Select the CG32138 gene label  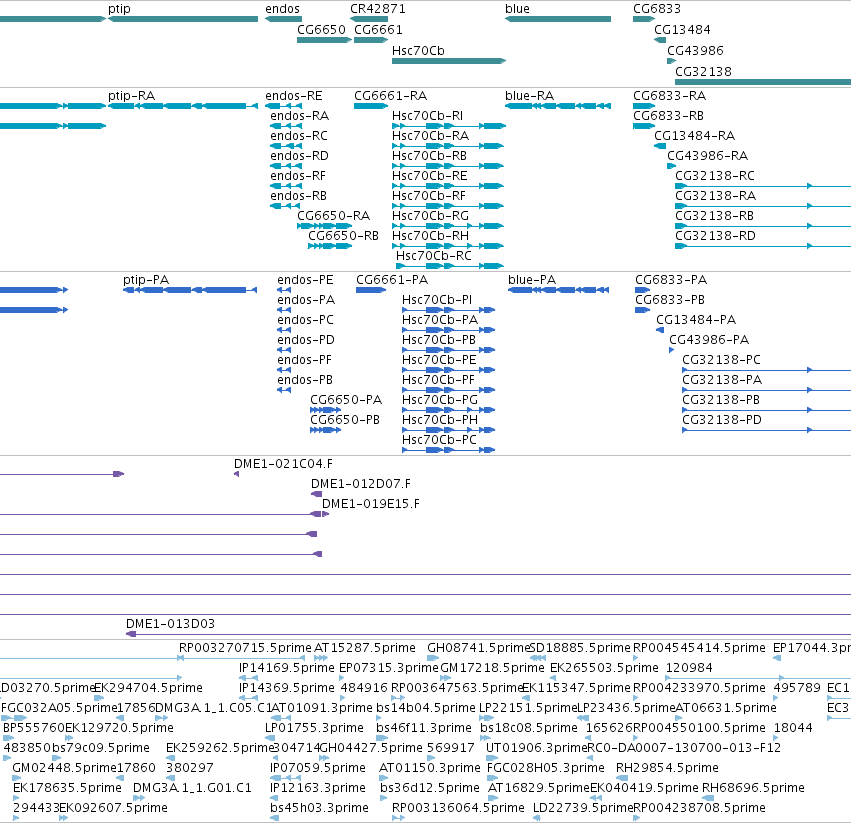pos(703,72)
